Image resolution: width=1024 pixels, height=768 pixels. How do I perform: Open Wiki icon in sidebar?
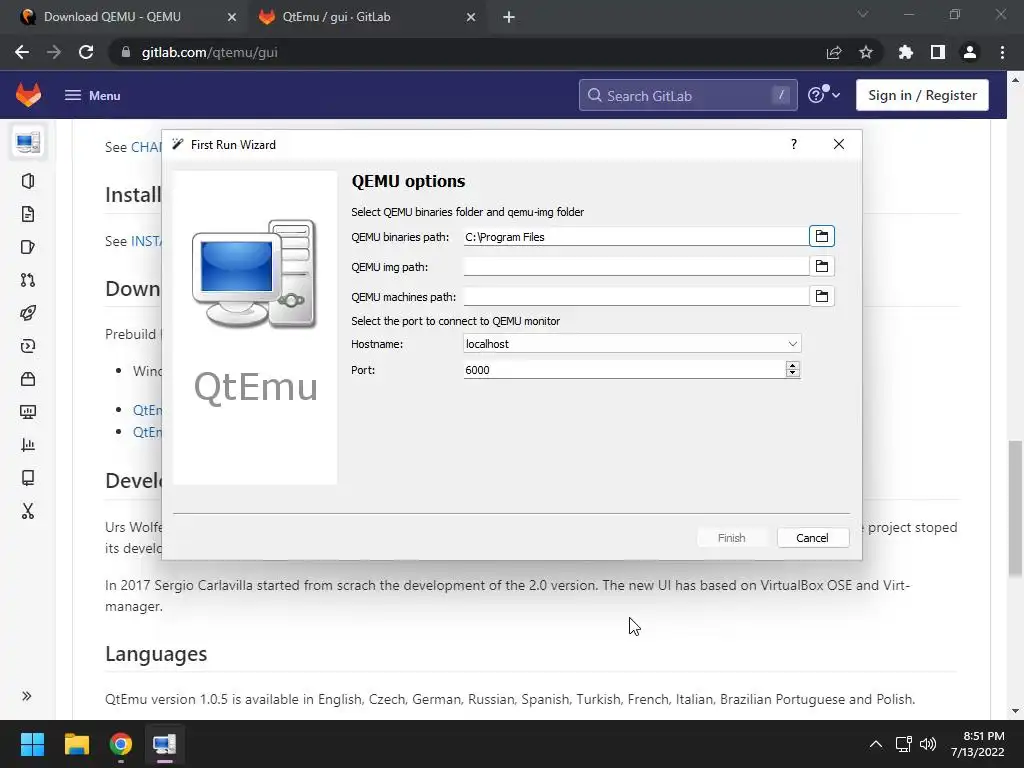click(27, 478)
